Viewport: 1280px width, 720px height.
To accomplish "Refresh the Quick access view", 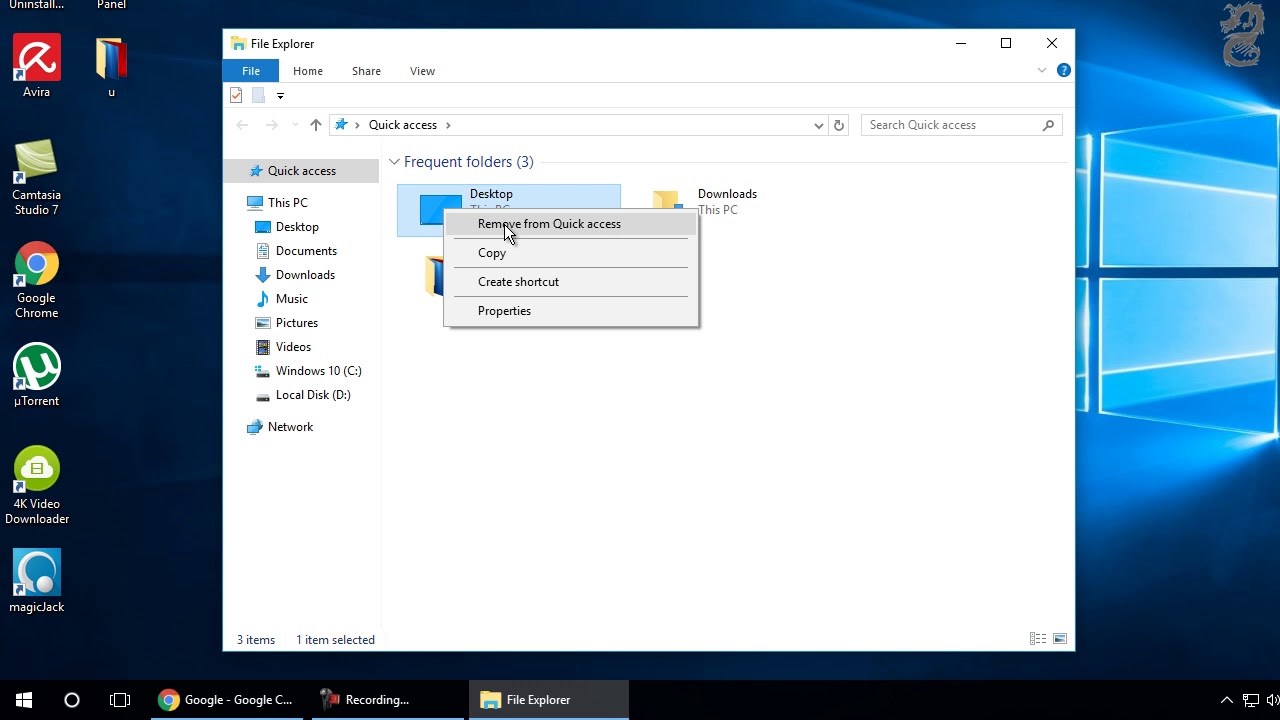I will (x=839, y=125).
